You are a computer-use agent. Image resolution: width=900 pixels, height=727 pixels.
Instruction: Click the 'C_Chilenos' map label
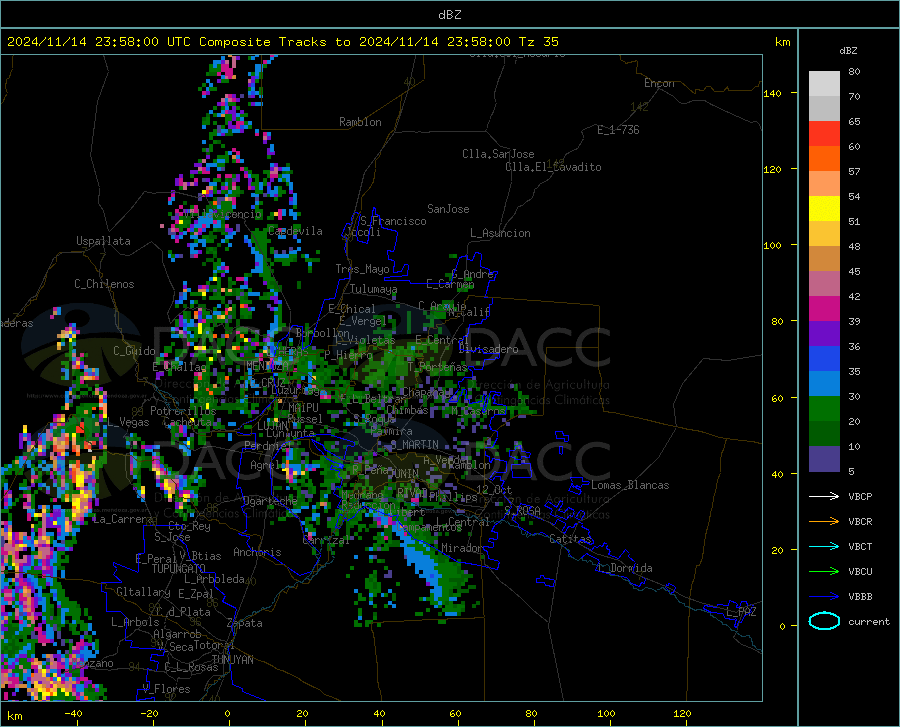click(104, 284)
